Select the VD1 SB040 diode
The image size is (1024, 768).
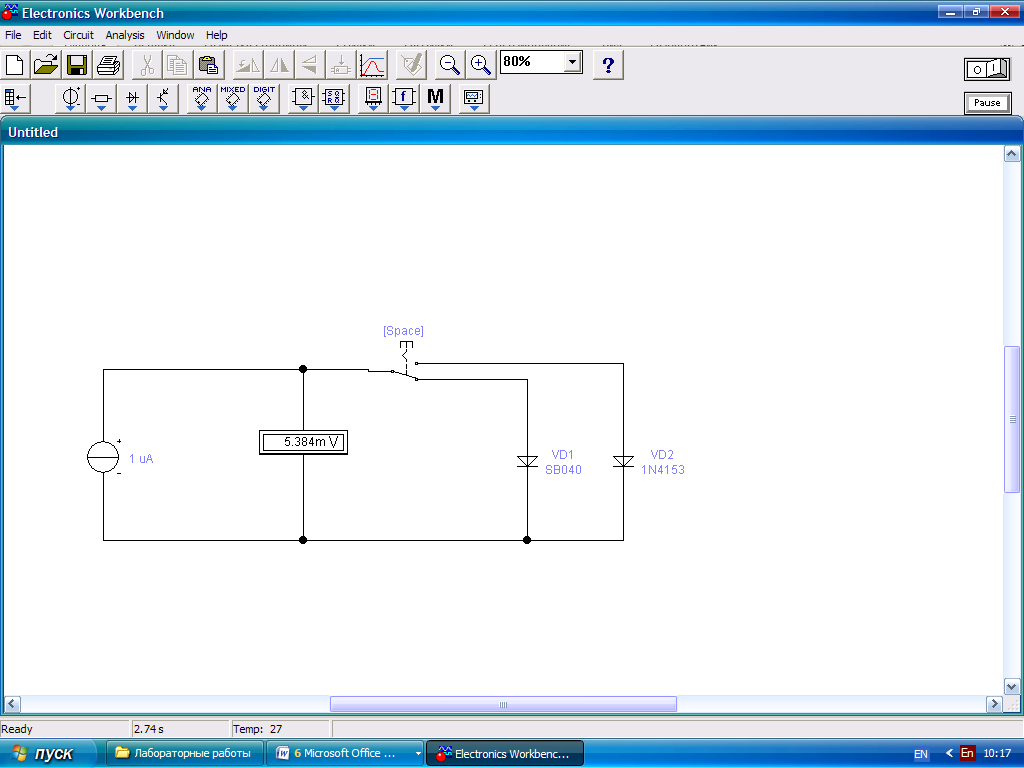pyautogui.click(x=527, y=462)
